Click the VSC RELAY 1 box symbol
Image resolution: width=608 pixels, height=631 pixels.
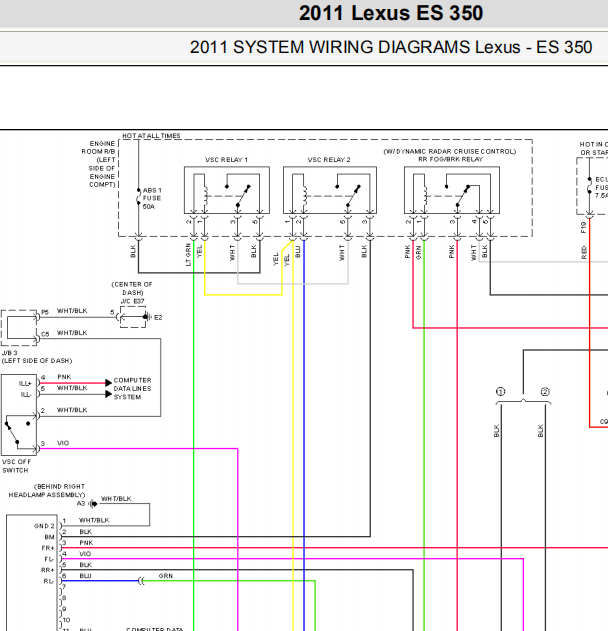pyautogui.click(x=227, y=190)
